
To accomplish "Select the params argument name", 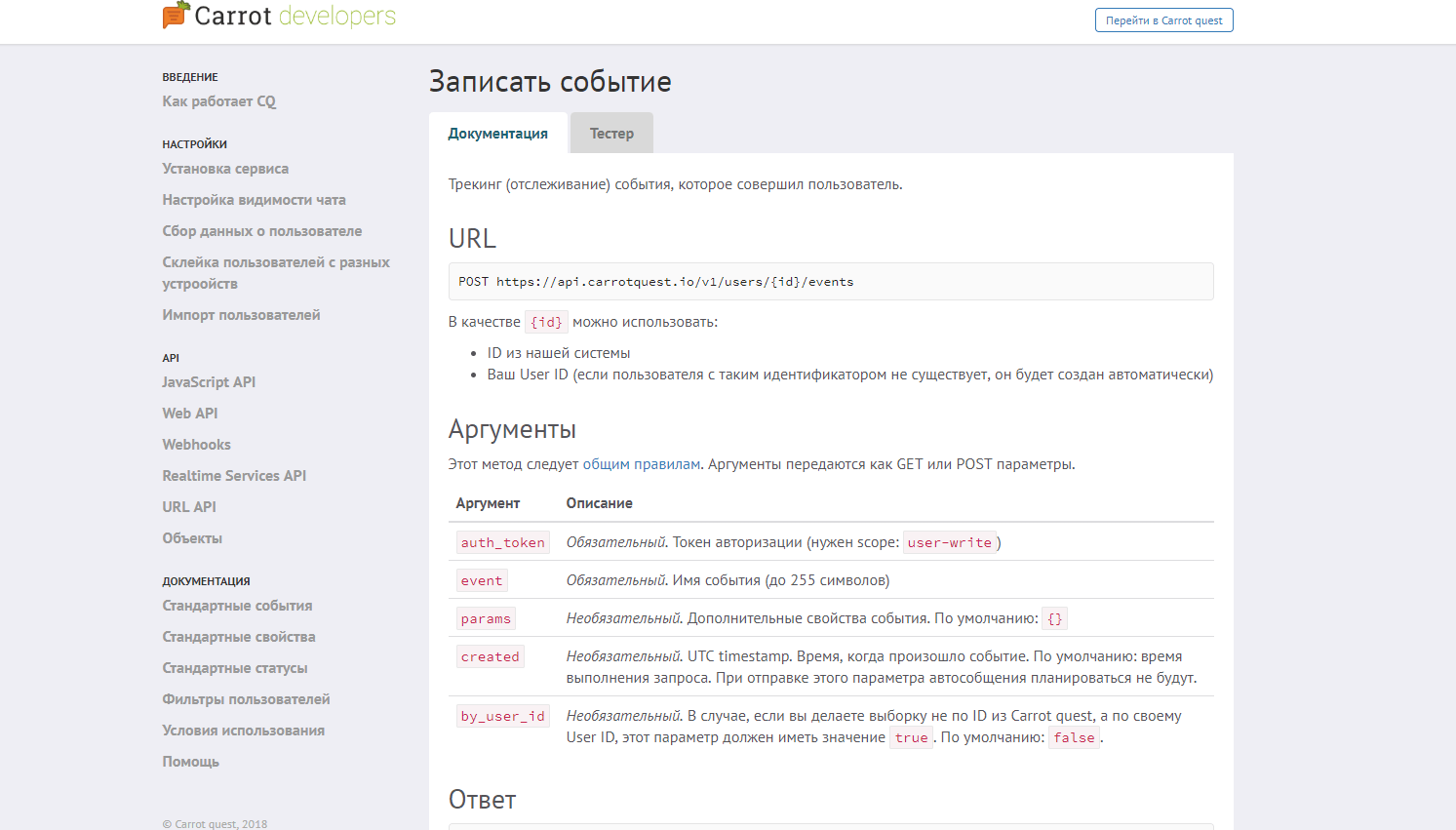I will click(x=486, y=618).
